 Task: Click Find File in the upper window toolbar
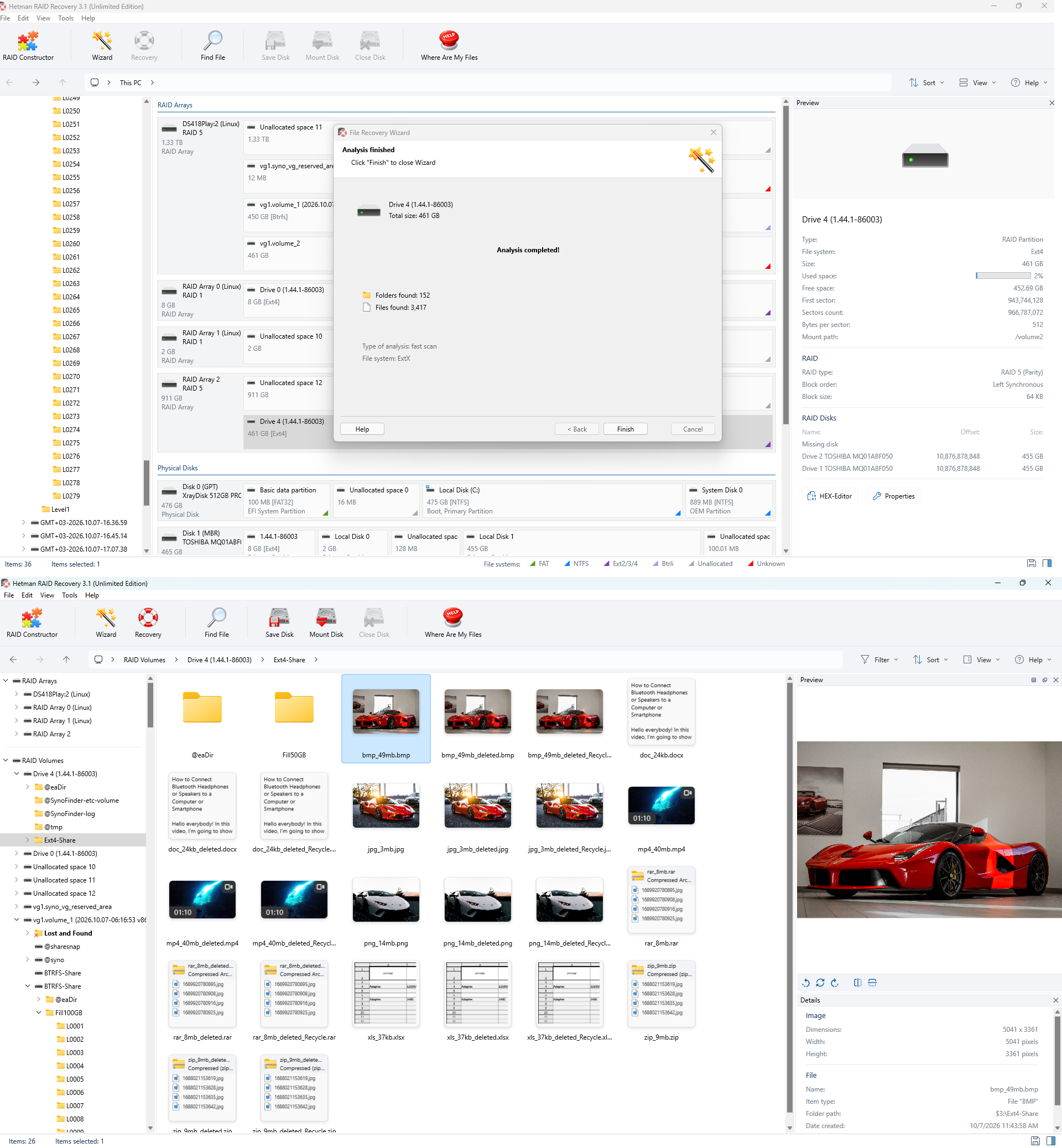pyautogui.click(x=212, y=45)
